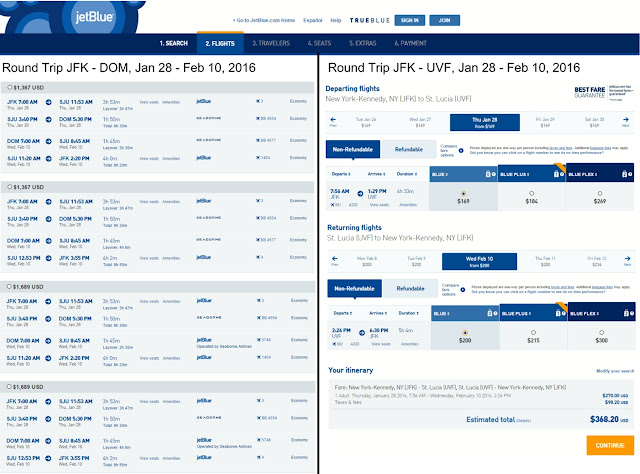
Task: Select the $269 Blue Flex departing fare
Action: (600, 194)
